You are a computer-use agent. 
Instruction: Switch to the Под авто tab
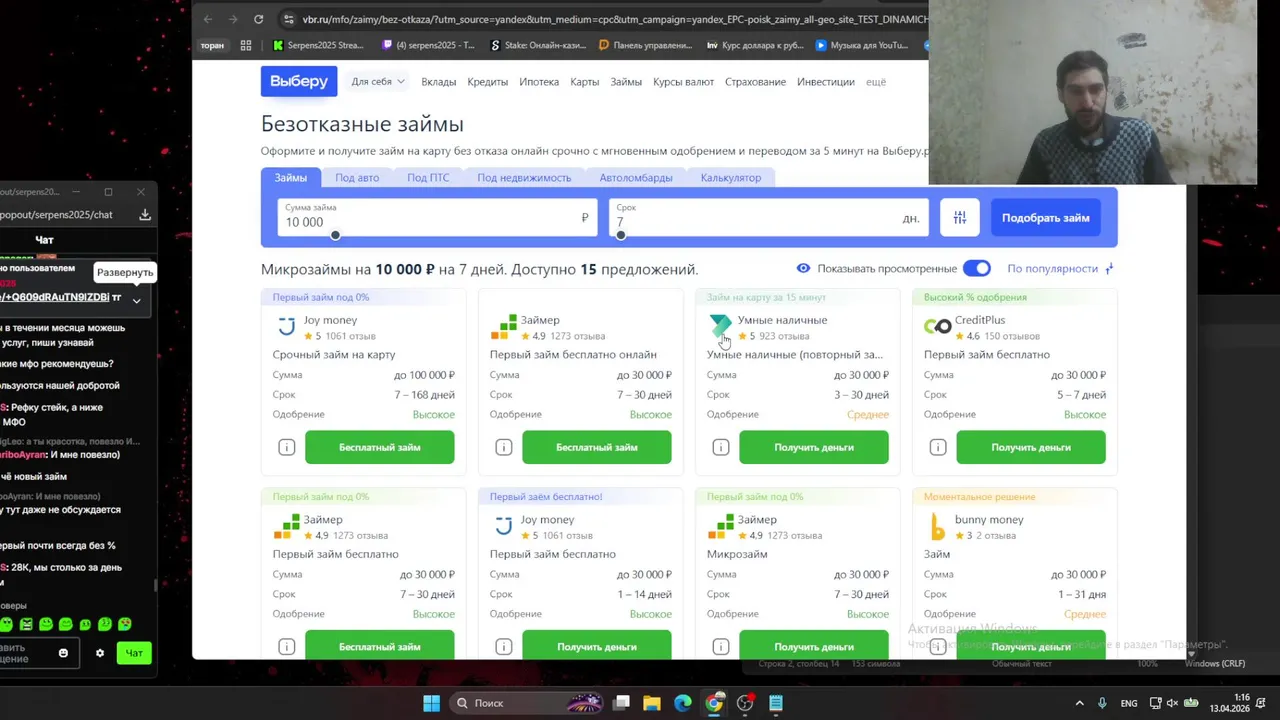[x=357, y=177]
